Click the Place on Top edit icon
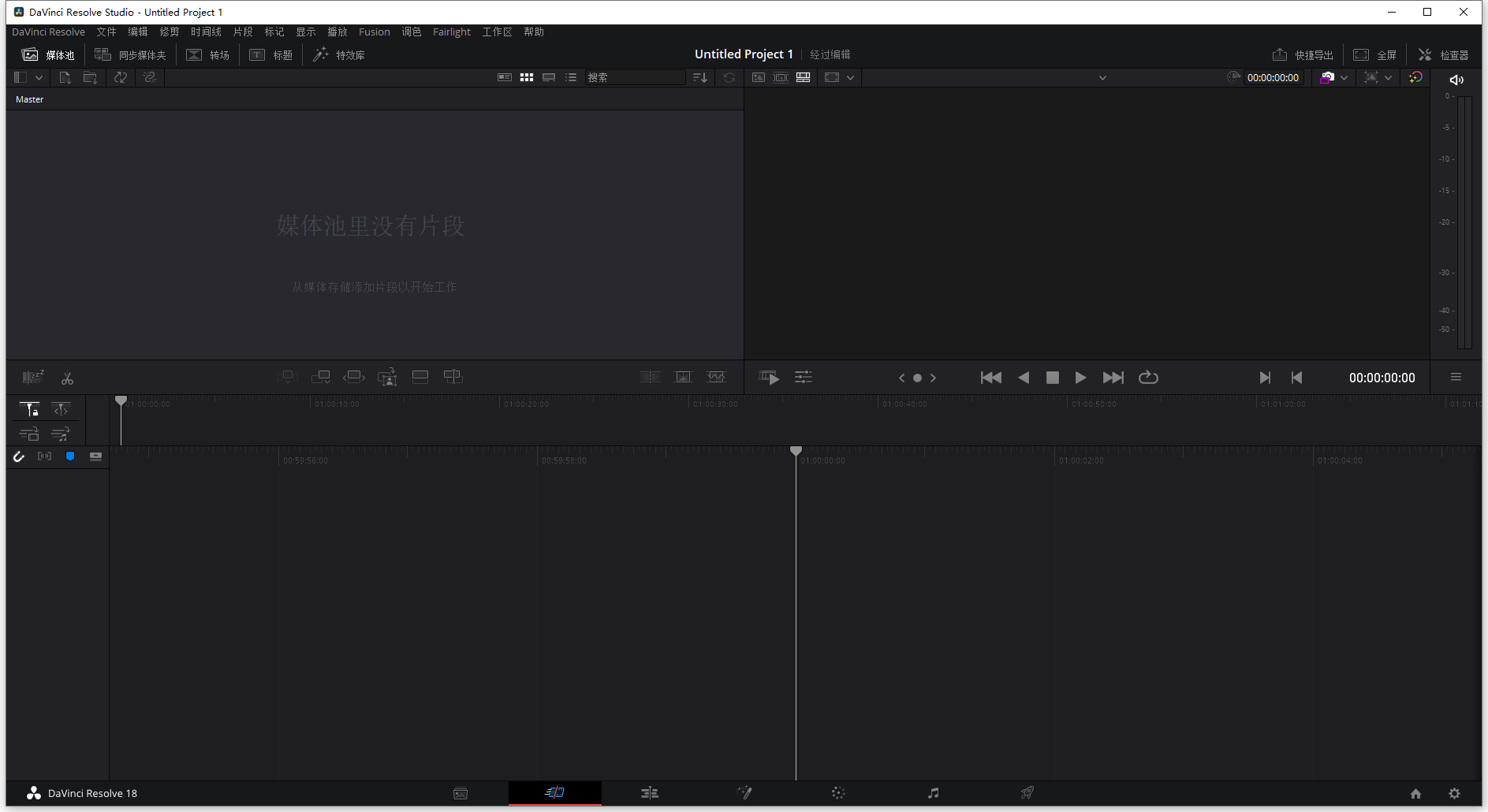 (x=420, y=377)
